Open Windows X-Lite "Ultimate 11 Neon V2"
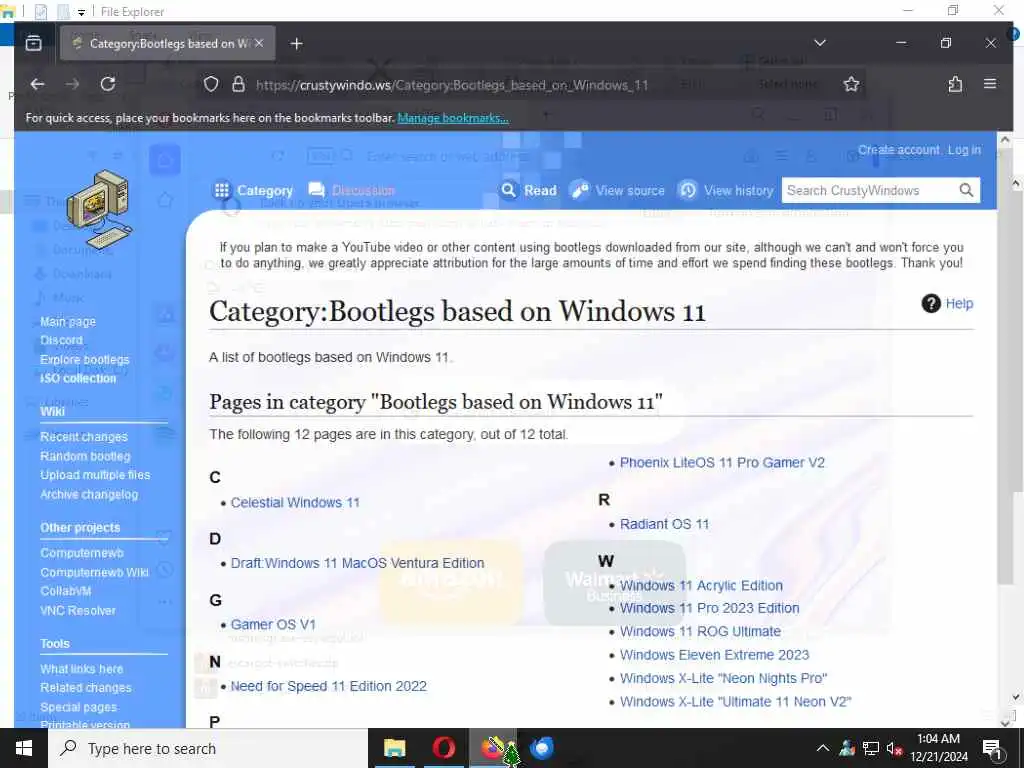 tap(735, 702)
